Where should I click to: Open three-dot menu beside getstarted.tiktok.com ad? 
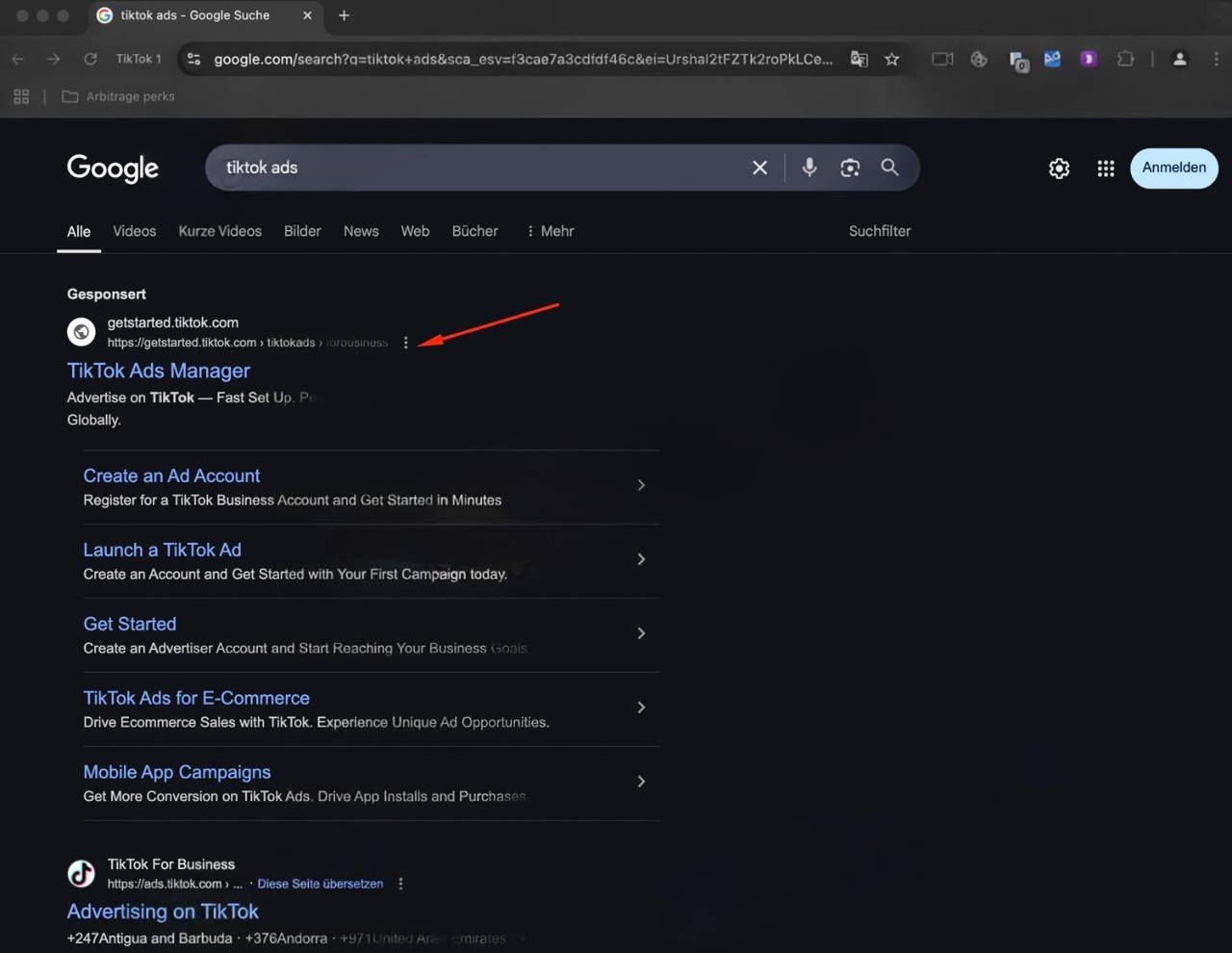(406, 343)
